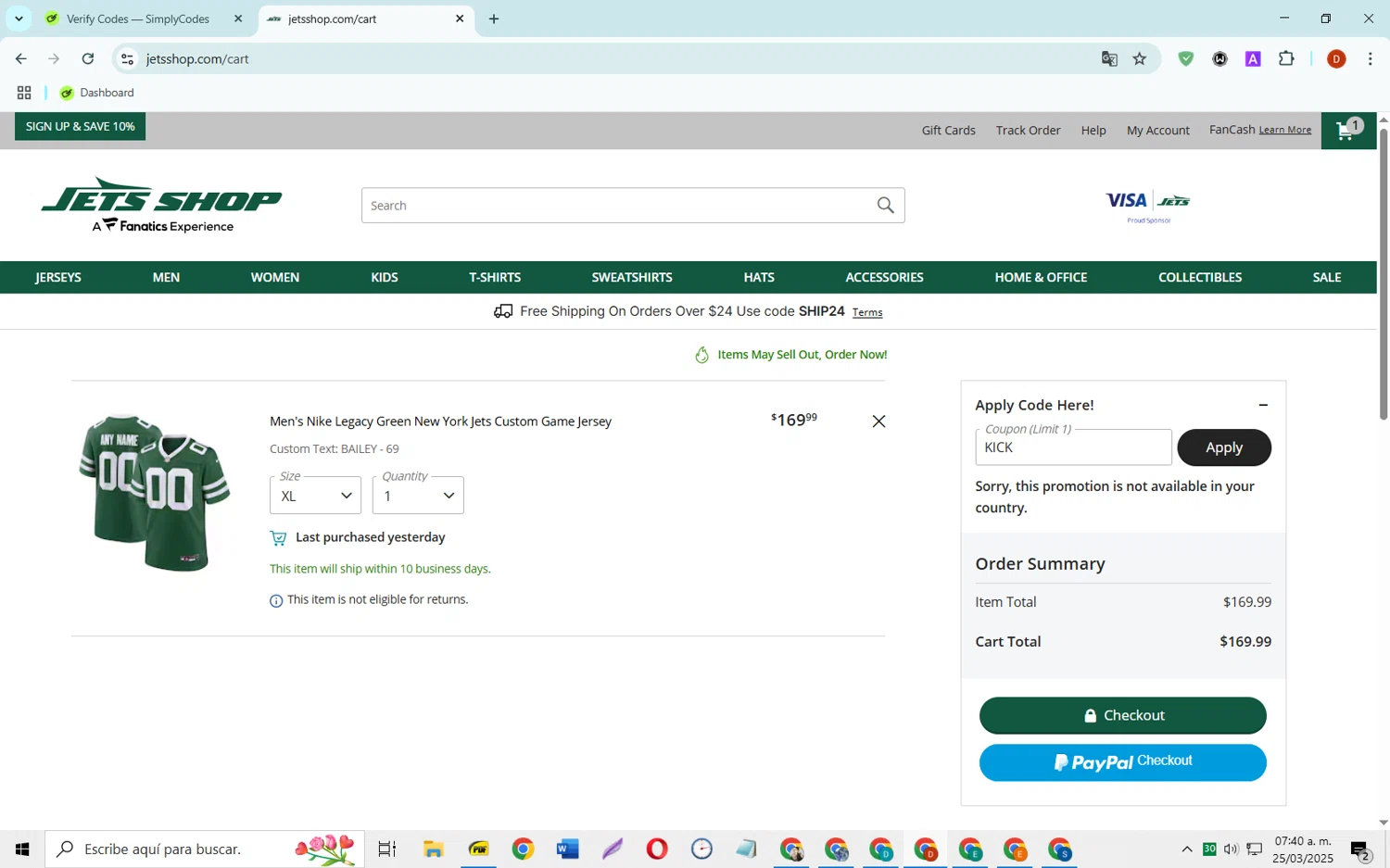The width and height of the screenshot is (1390, 868).
Task: Show hidden system tray icons
Action: (1186, 849)
